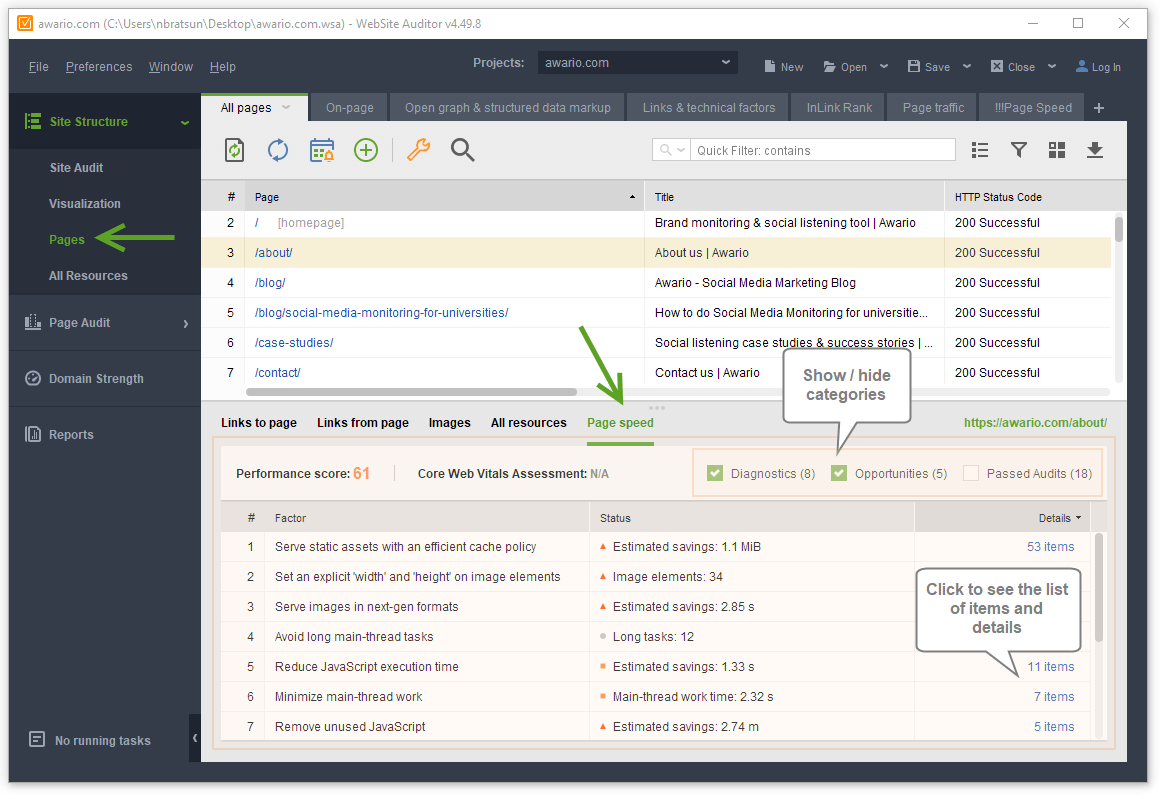Open the Projects dropdown showing awario.com
This screenshot has height=799, width=1163.
638,63
